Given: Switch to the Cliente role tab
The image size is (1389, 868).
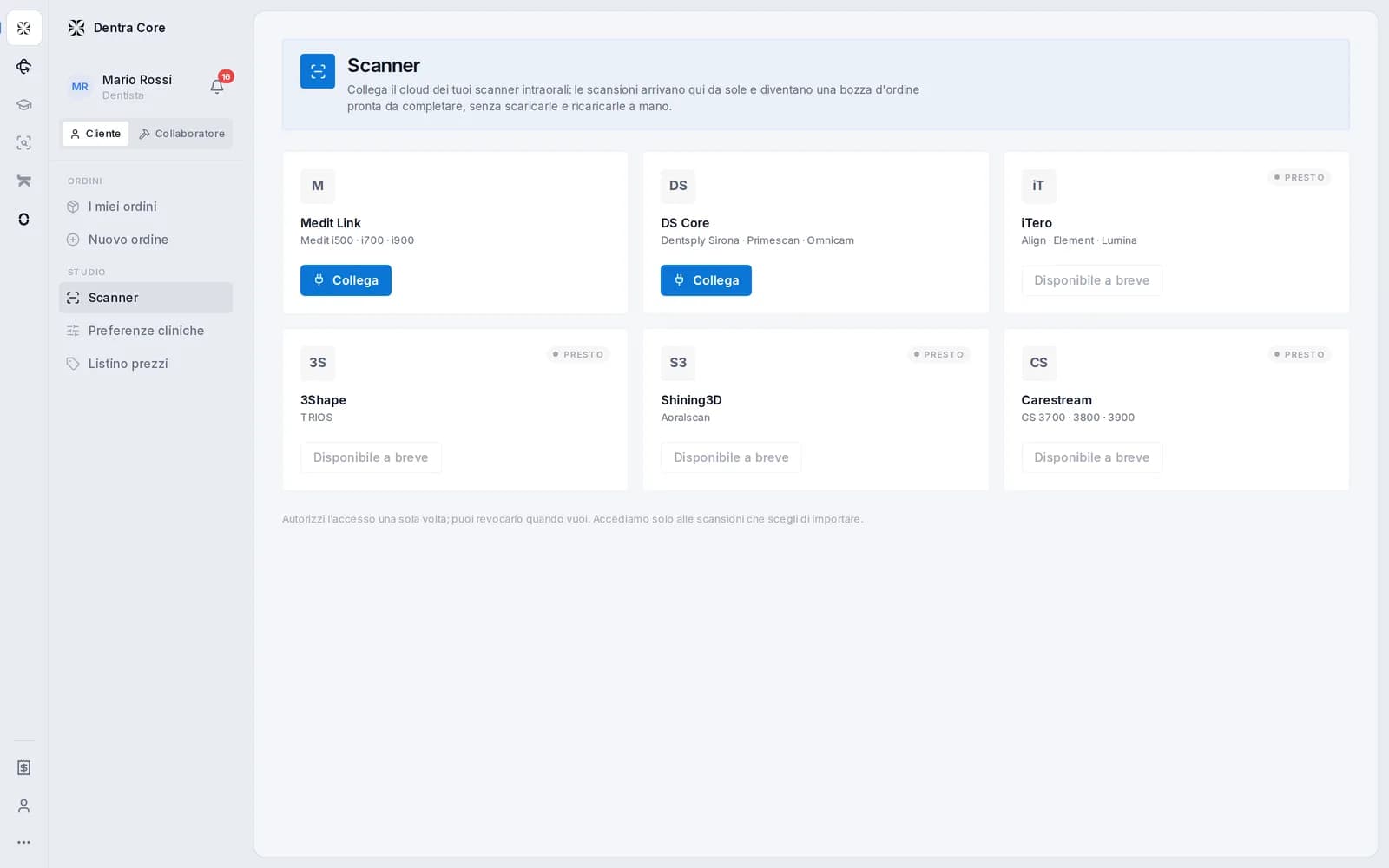Looking at the screenshot, I should [x=95, y=134].
